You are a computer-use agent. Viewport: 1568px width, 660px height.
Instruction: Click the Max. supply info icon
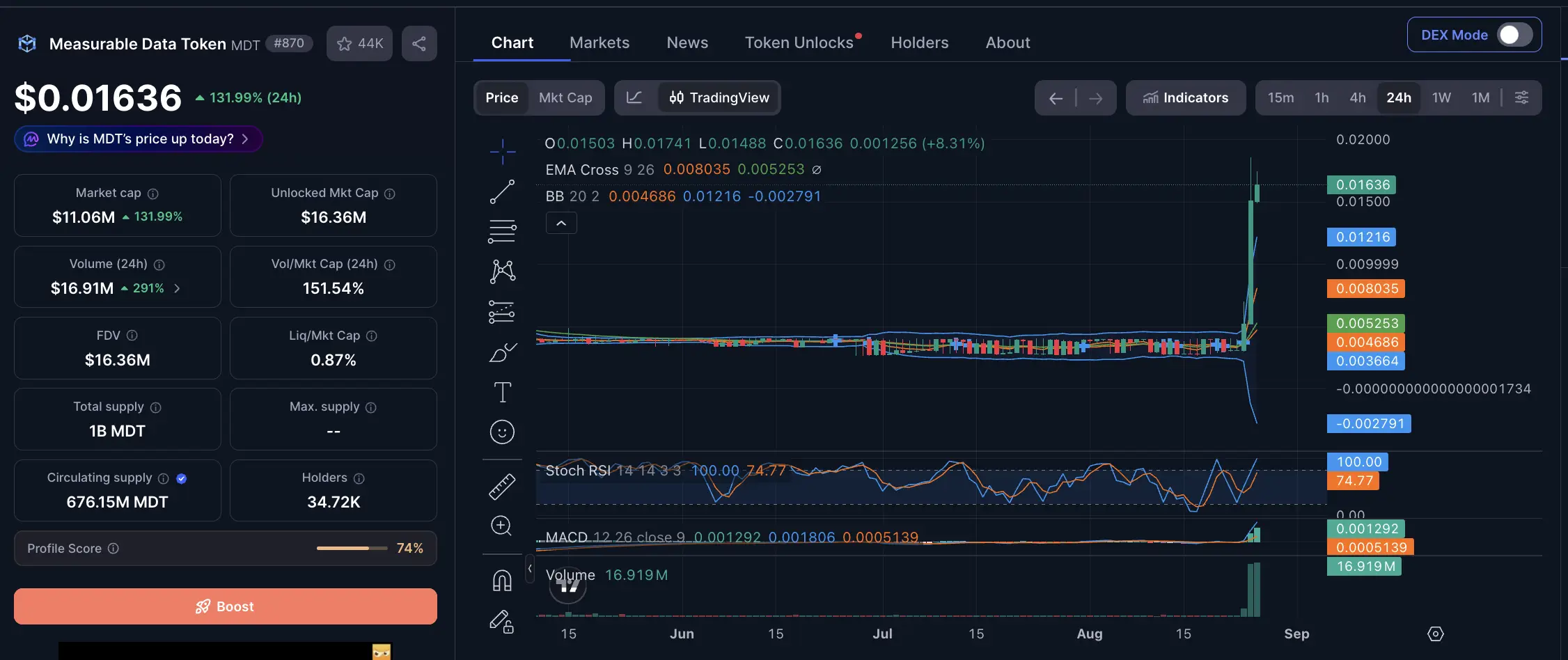(371, 407)
